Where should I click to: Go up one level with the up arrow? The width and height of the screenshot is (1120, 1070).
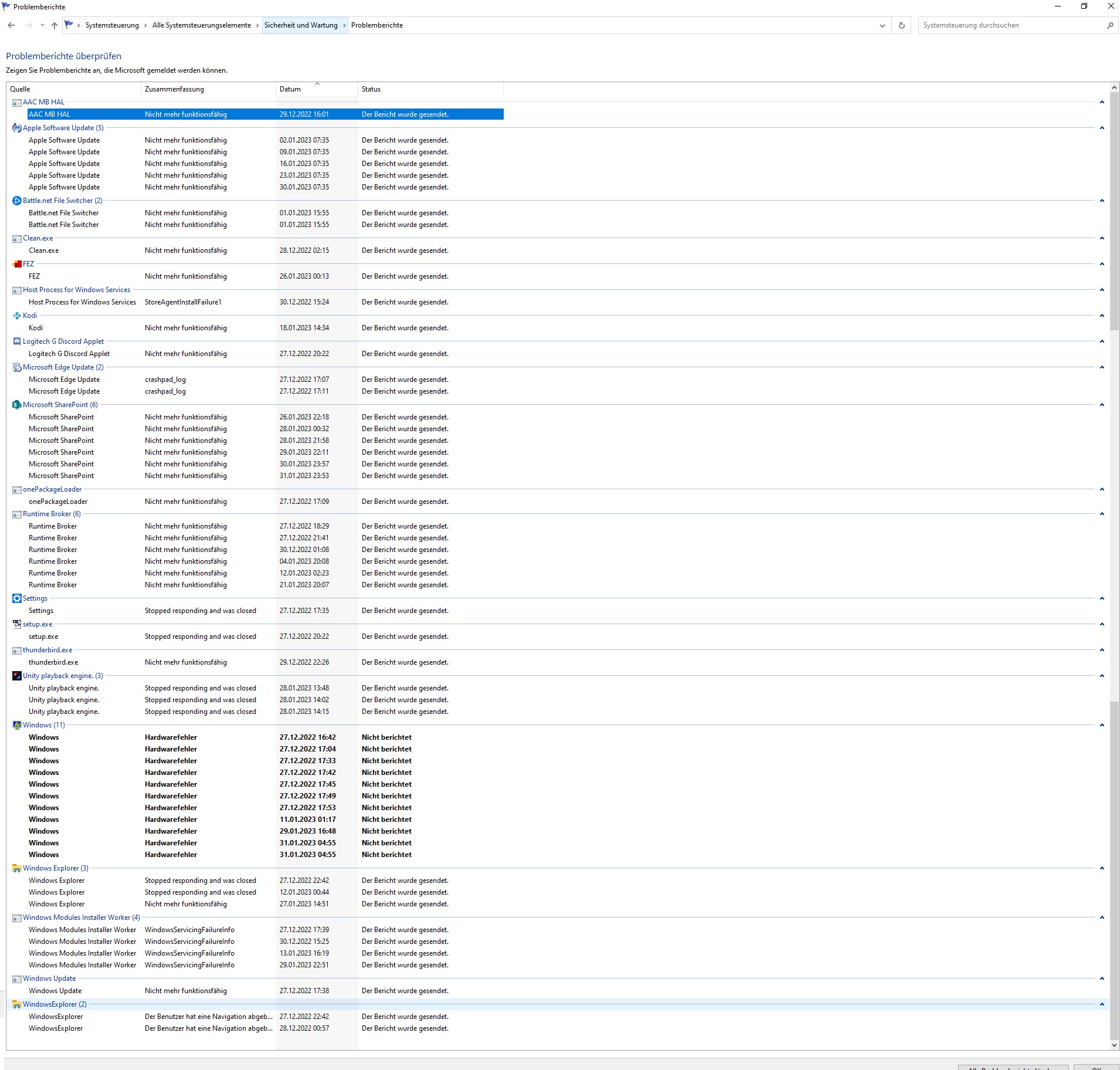tap(55, 25)
